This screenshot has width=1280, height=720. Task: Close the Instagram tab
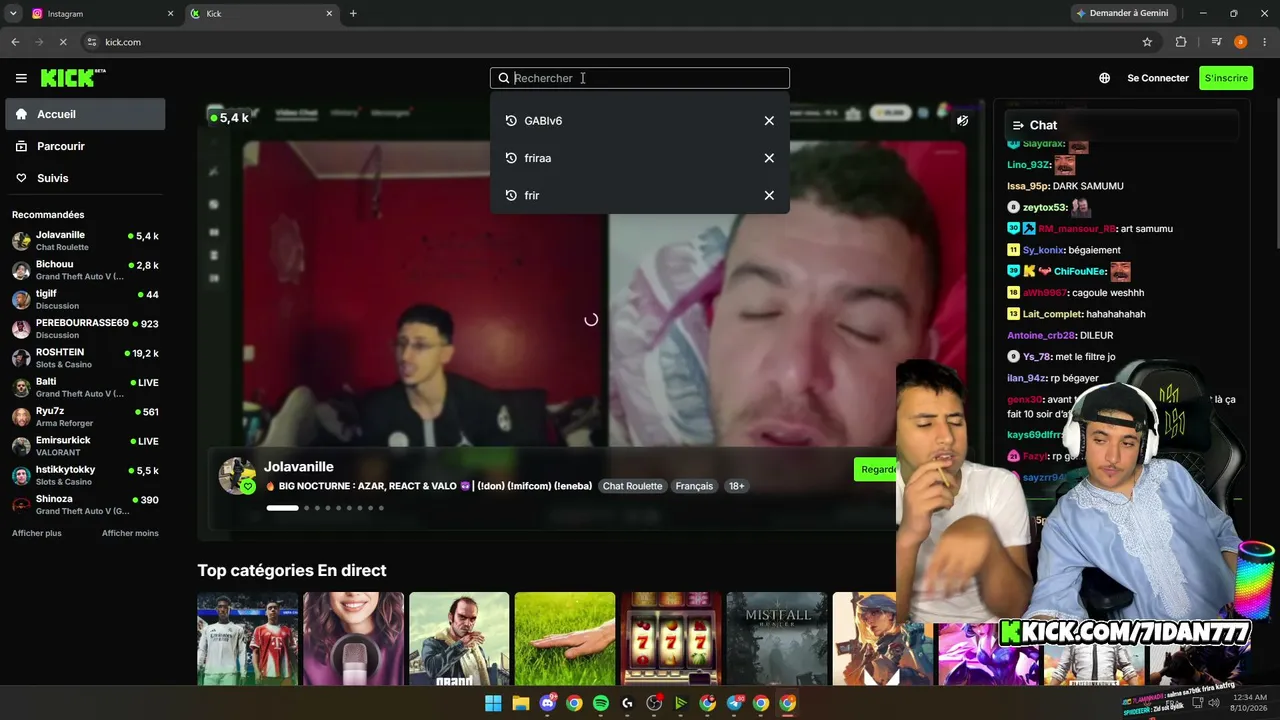click(170, 14)
